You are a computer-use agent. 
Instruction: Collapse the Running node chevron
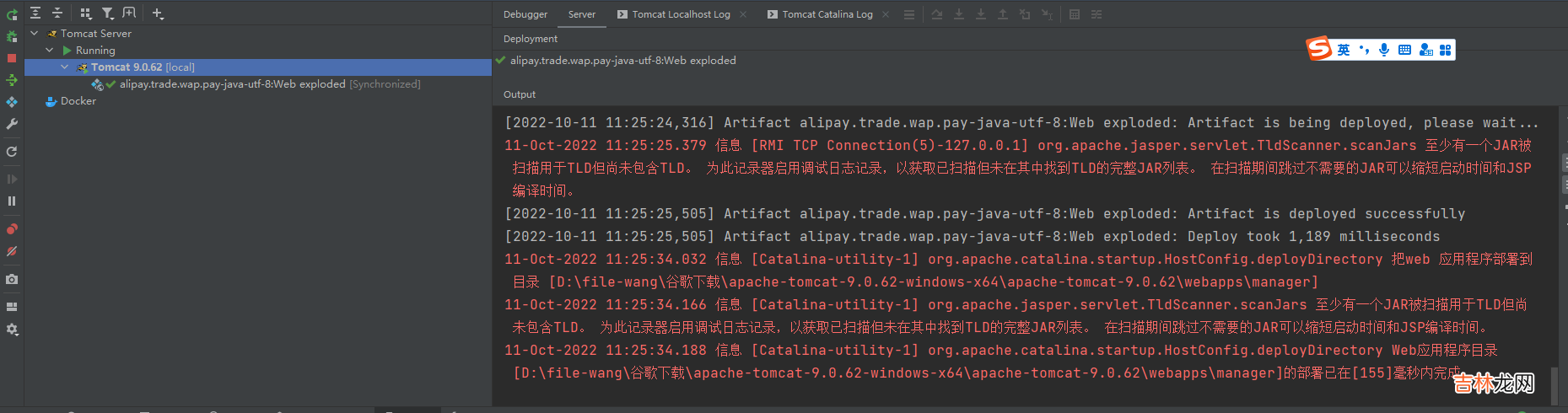[x=50, y=51]
